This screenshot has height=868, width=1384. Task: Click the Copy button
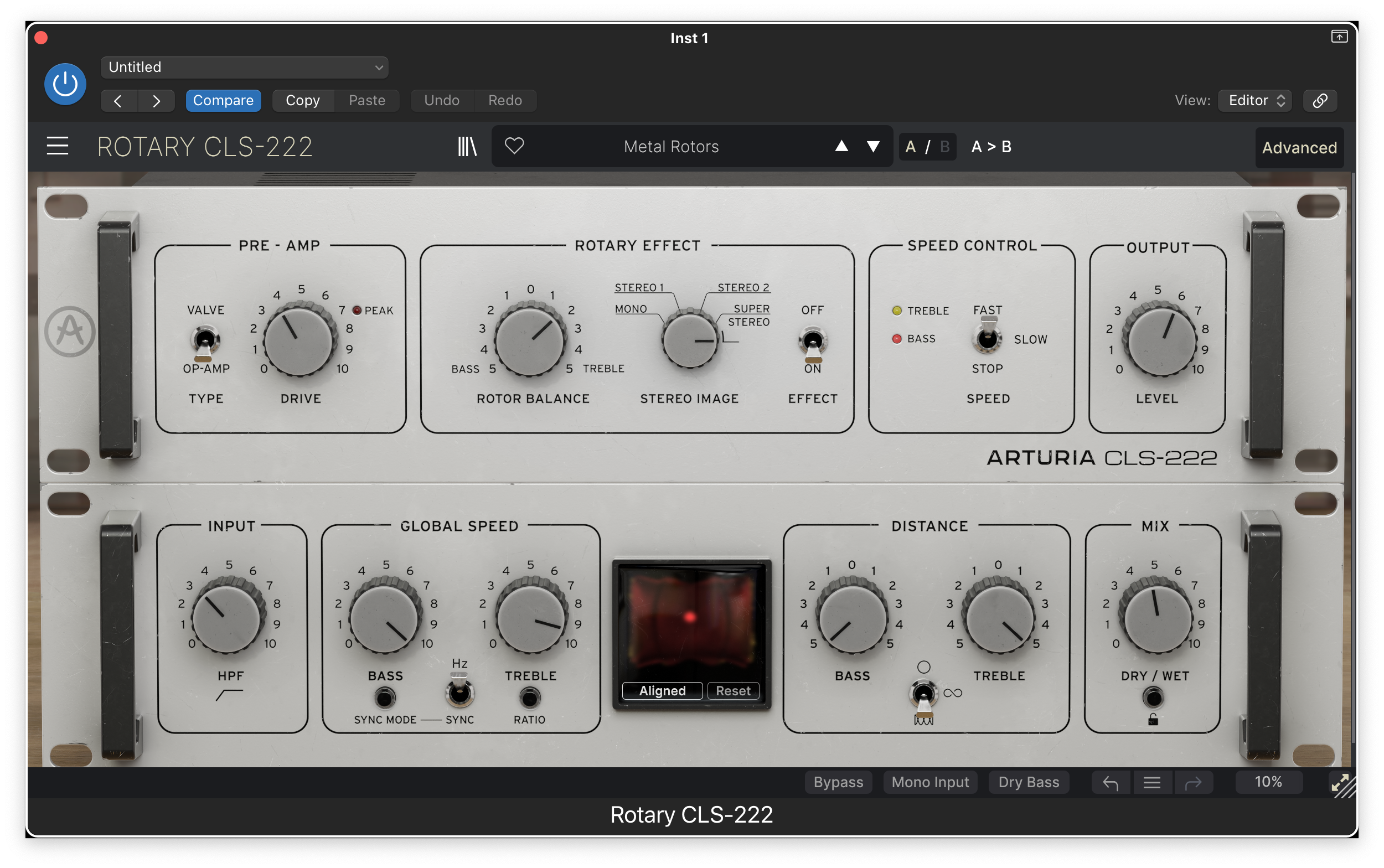302,100
